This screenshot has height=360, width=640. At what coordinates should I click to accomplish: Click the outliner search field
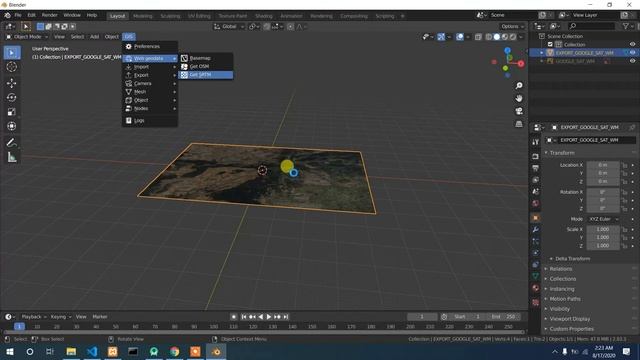591,26
